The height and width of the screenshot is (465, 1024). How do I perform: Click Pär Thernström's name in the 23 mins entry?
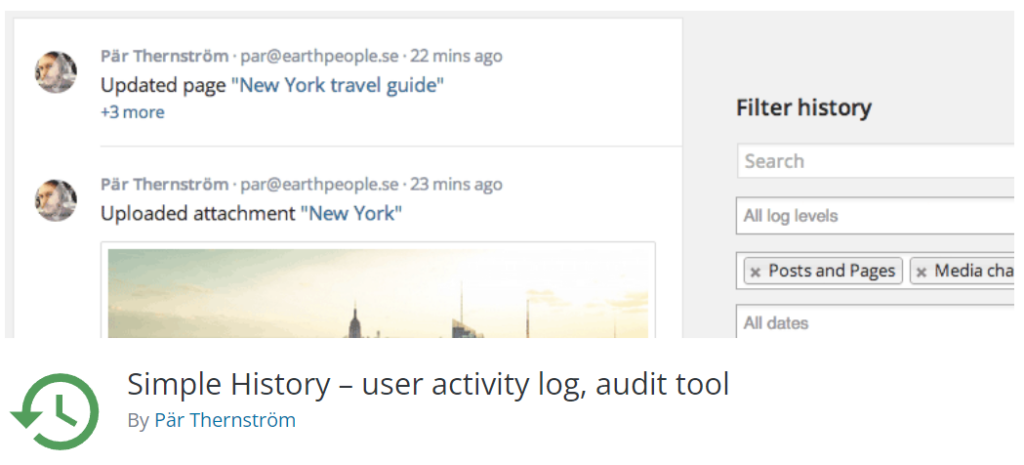165,185
